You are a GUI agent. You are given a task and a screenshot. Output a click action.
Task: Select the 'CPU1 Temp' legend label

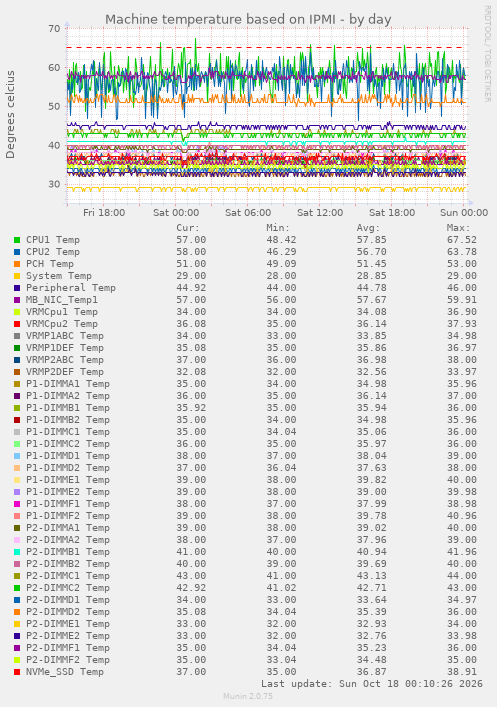(53, 240)
